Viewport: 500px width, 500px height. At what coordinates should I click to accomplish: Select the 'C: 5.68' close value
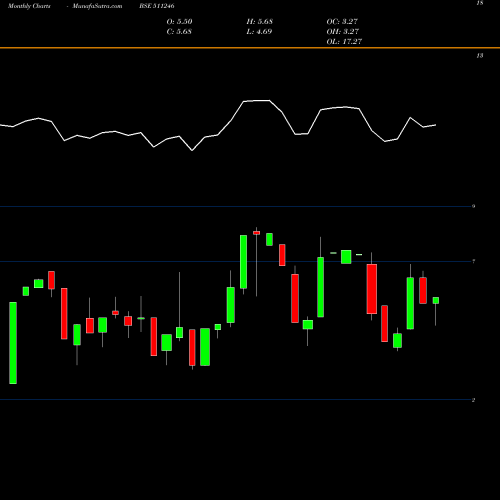tap(179, 32)
